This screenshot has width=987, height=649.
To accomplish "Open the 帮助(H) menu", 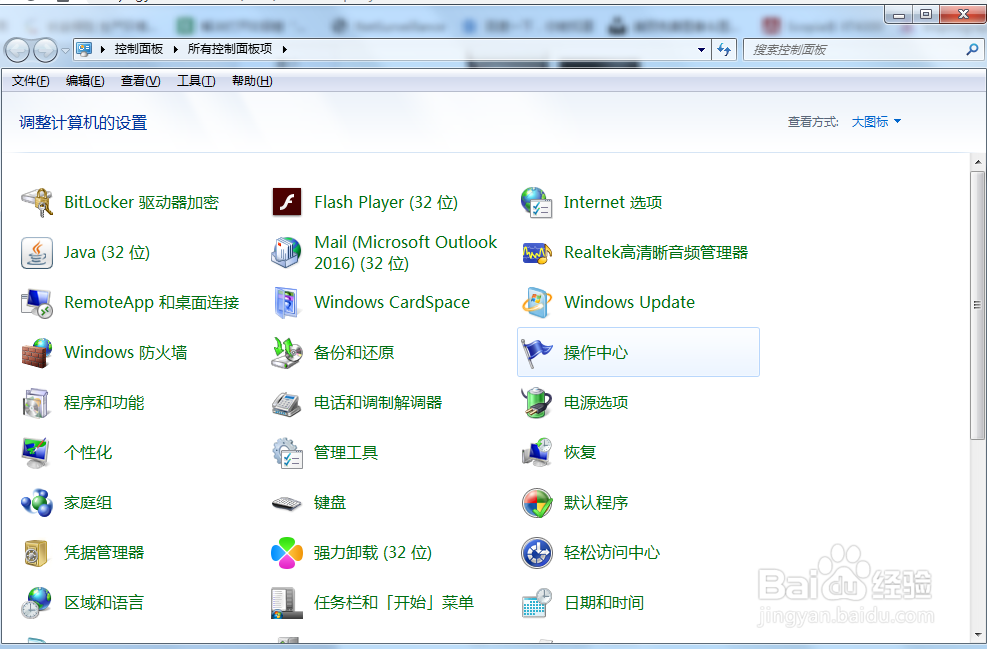I will point(252,81).
